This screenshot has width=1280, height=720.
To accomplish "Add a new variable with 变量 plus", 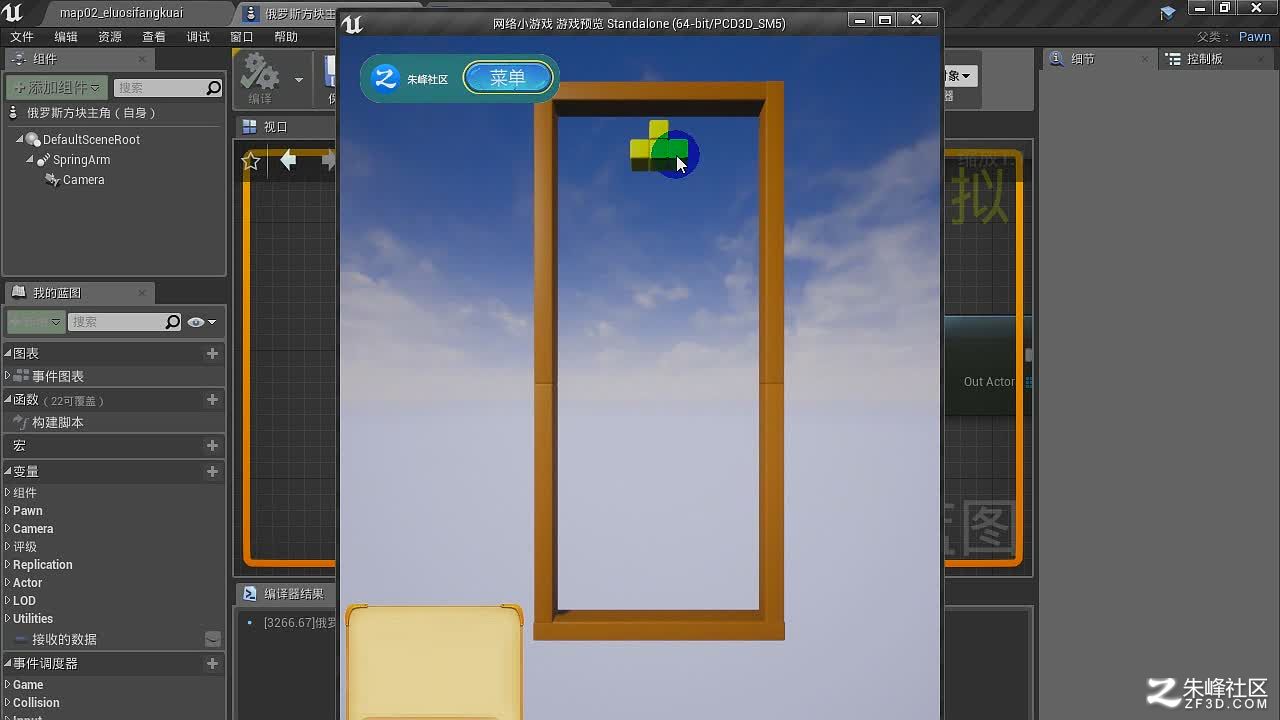I will click(212, 471).
